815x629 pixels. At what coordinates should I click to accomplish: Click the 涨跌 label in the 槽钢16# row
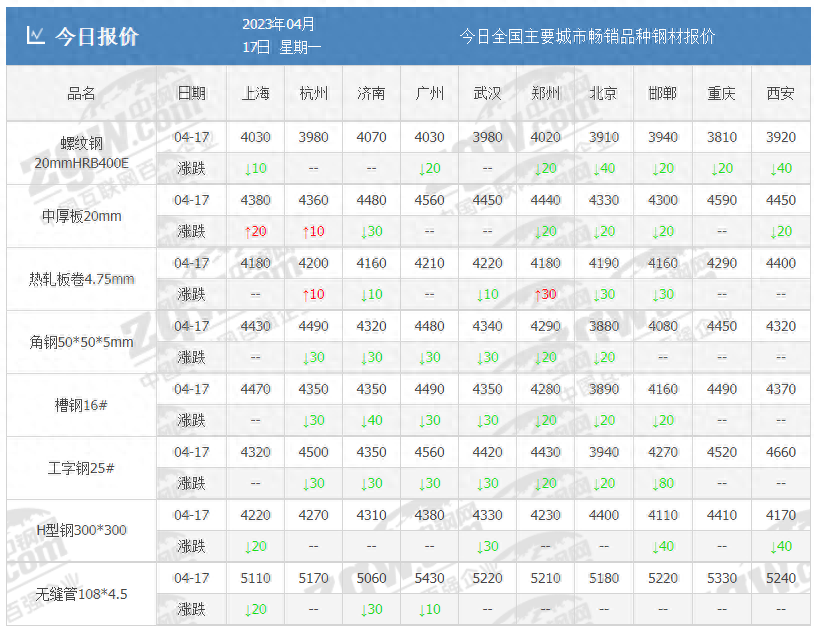pyautogui.click(x=191, y=420)
